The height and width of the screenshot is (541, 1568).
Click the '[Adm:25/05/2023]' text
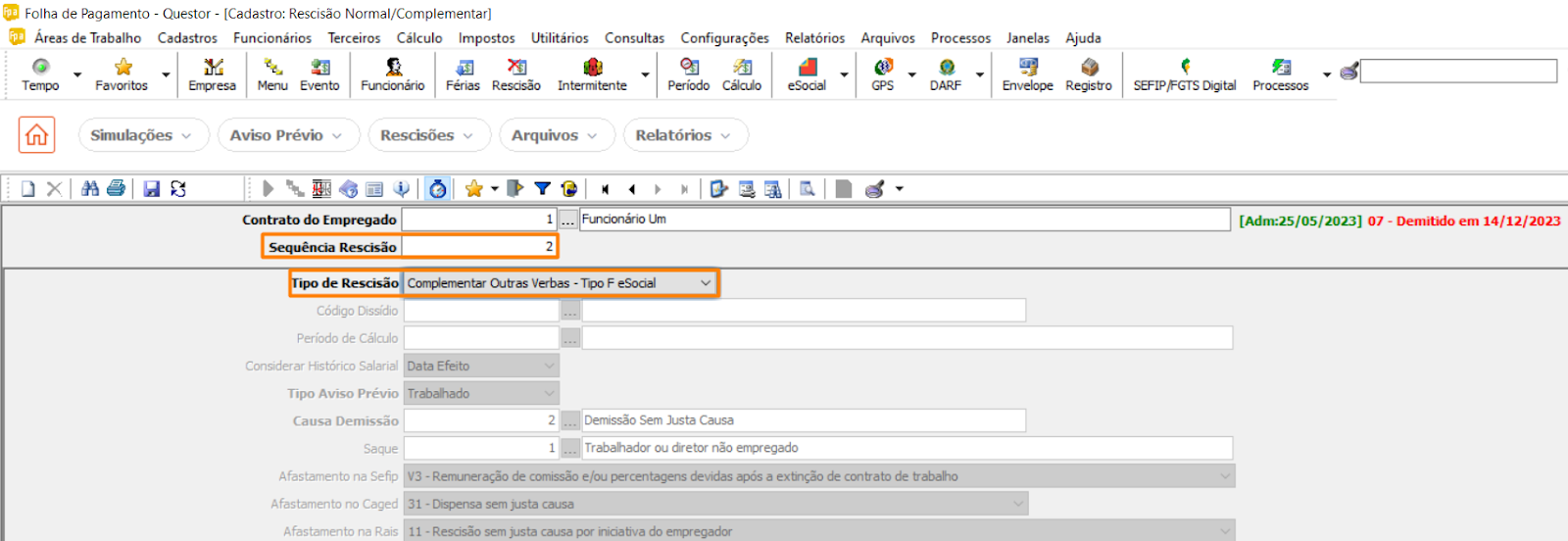pyautogui.click(x=1300, y=221)
